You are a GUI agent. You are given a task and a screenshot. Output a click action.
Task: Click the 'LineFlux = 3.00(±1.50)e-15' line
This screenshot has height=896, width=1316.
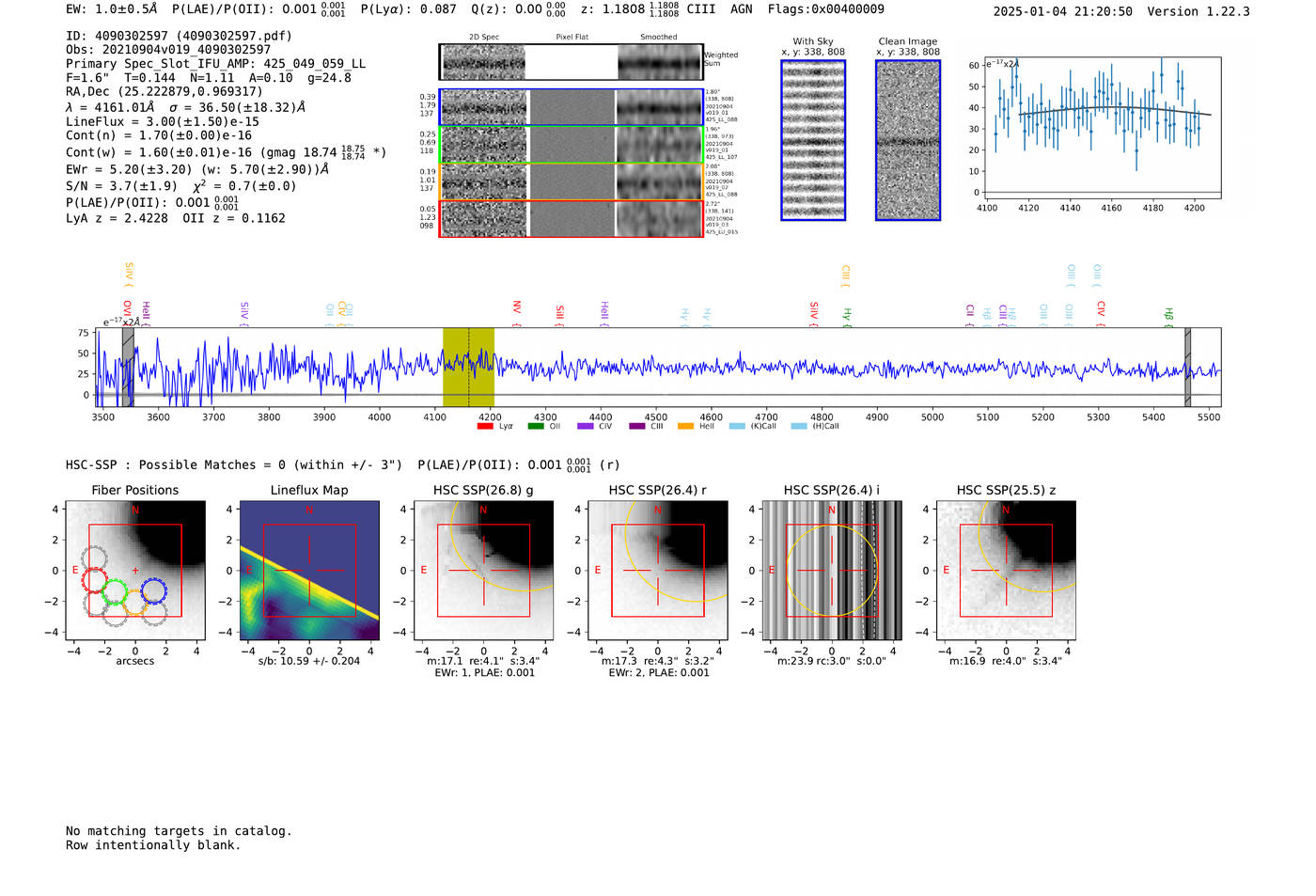pyautogui.click(x=163, y=122)
